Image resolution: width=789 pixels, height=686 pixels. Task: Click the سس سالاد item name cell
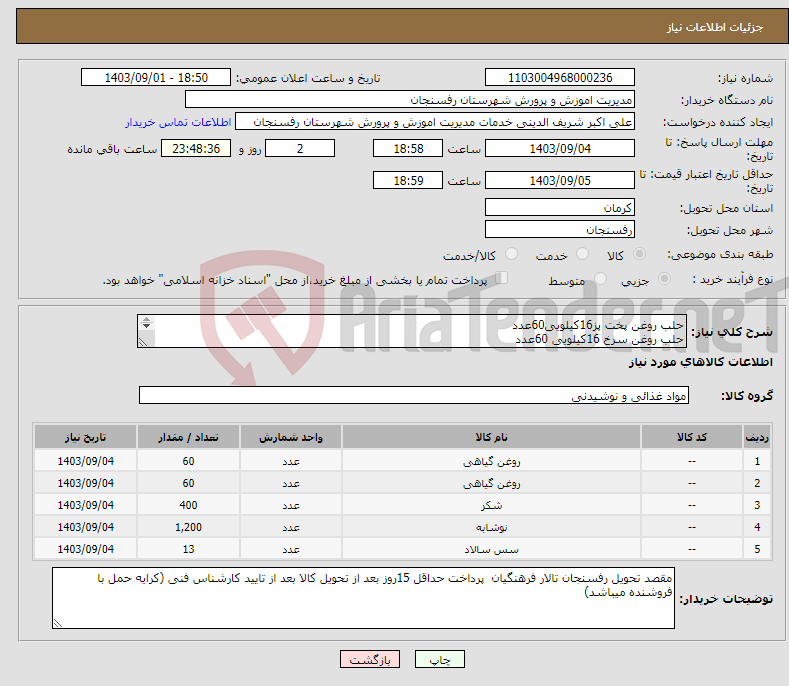(492, 549)
